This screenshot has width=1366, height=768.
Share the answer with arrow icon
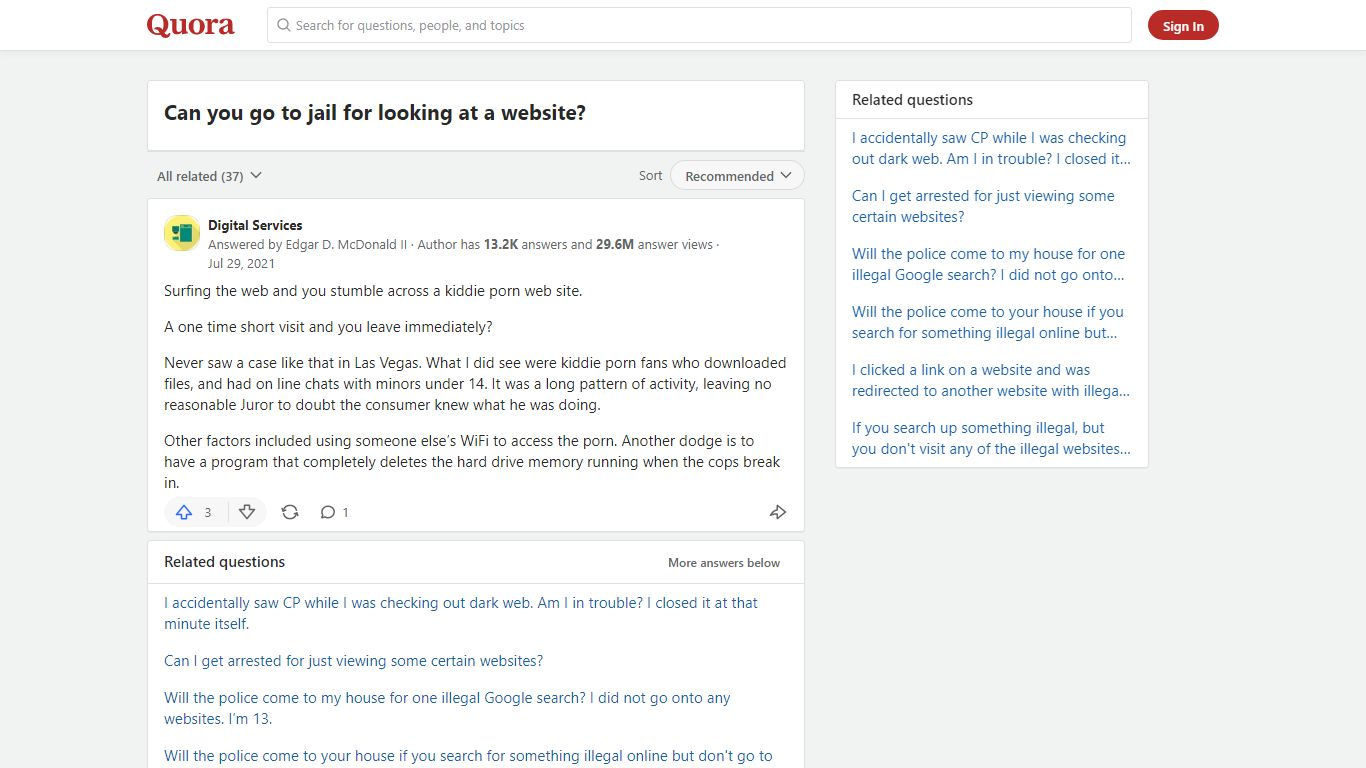tap(778, 512)
